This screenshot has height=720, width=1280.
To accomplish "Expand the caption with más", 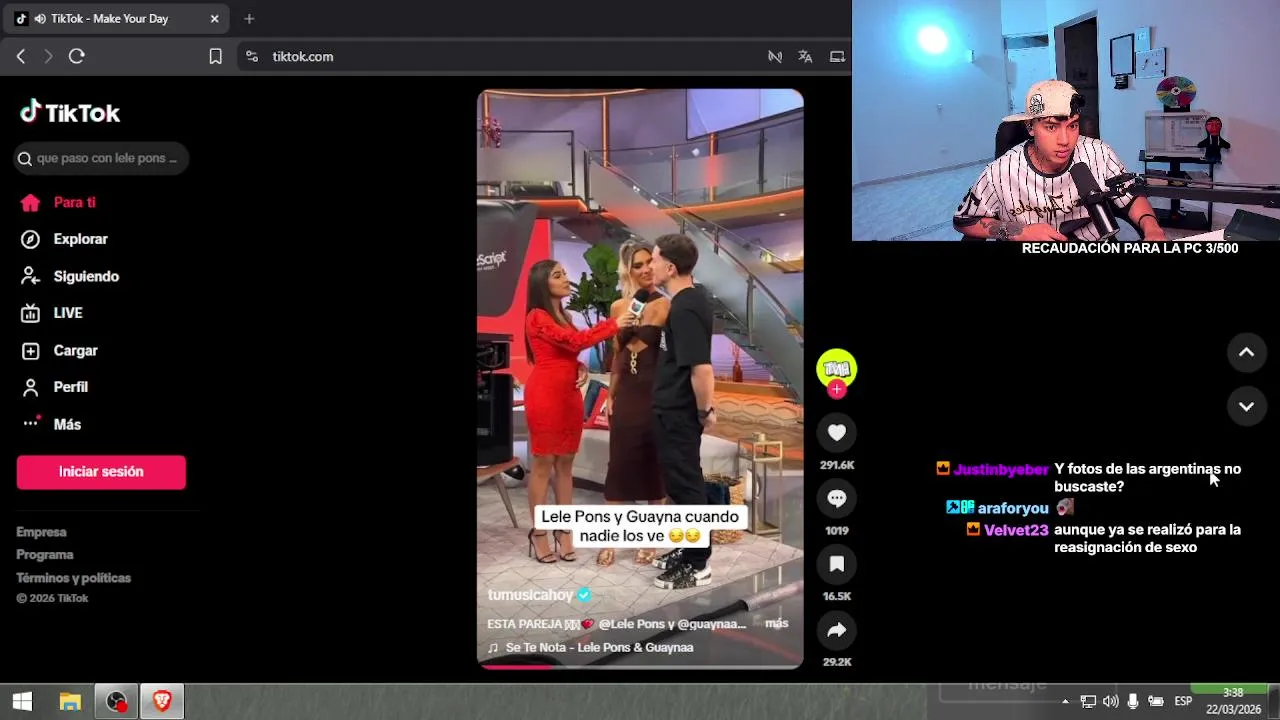I will click(776, 623).
